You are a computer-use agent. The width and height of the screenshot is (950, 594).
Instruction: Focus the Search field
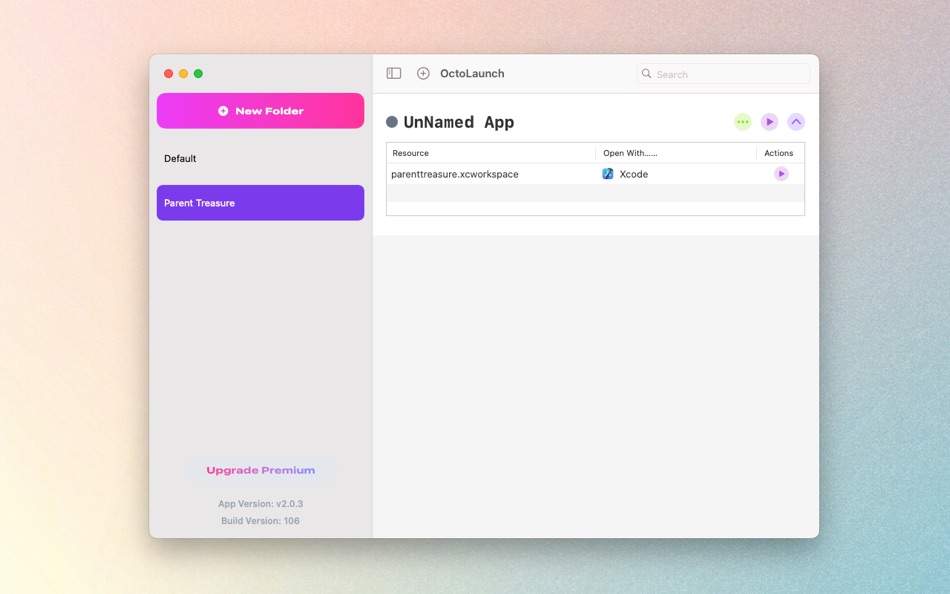pos(723,74)
